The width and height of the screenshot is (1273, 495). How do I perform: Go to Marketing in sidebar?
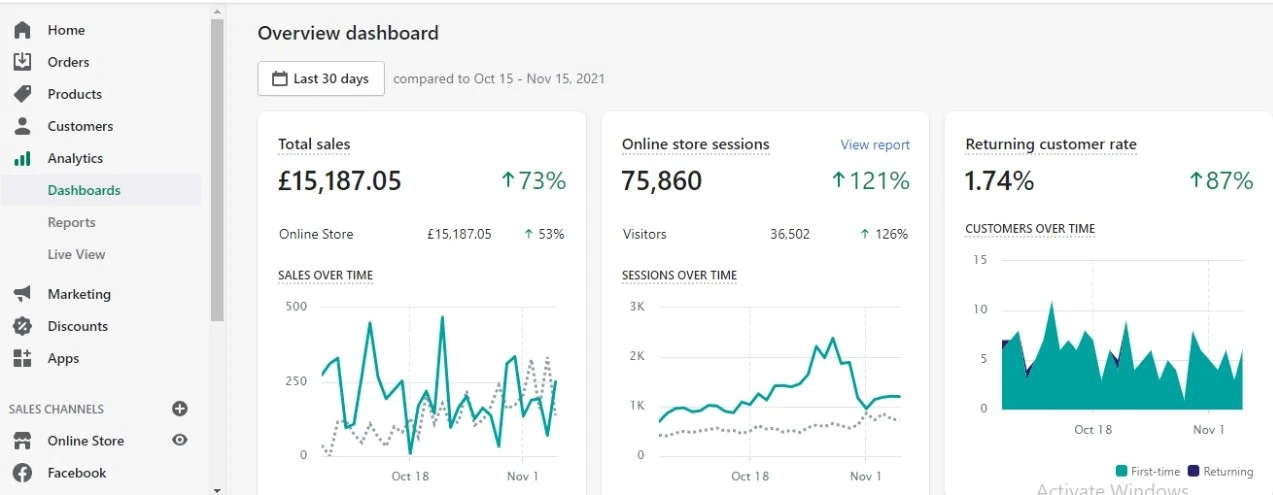point(79,294)
